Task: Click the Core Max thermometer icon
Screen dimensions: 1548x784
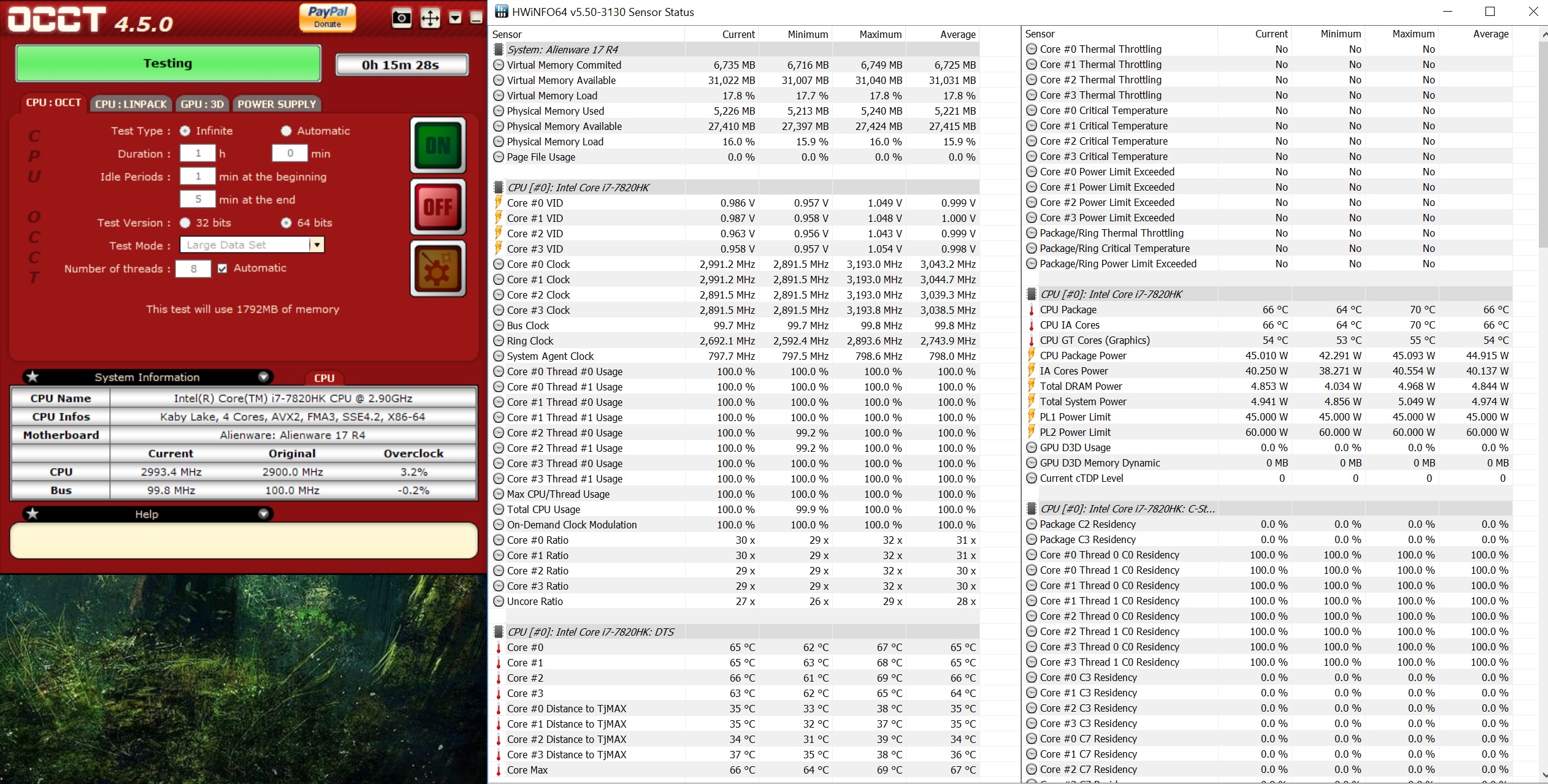Action: tap(499, 770)
